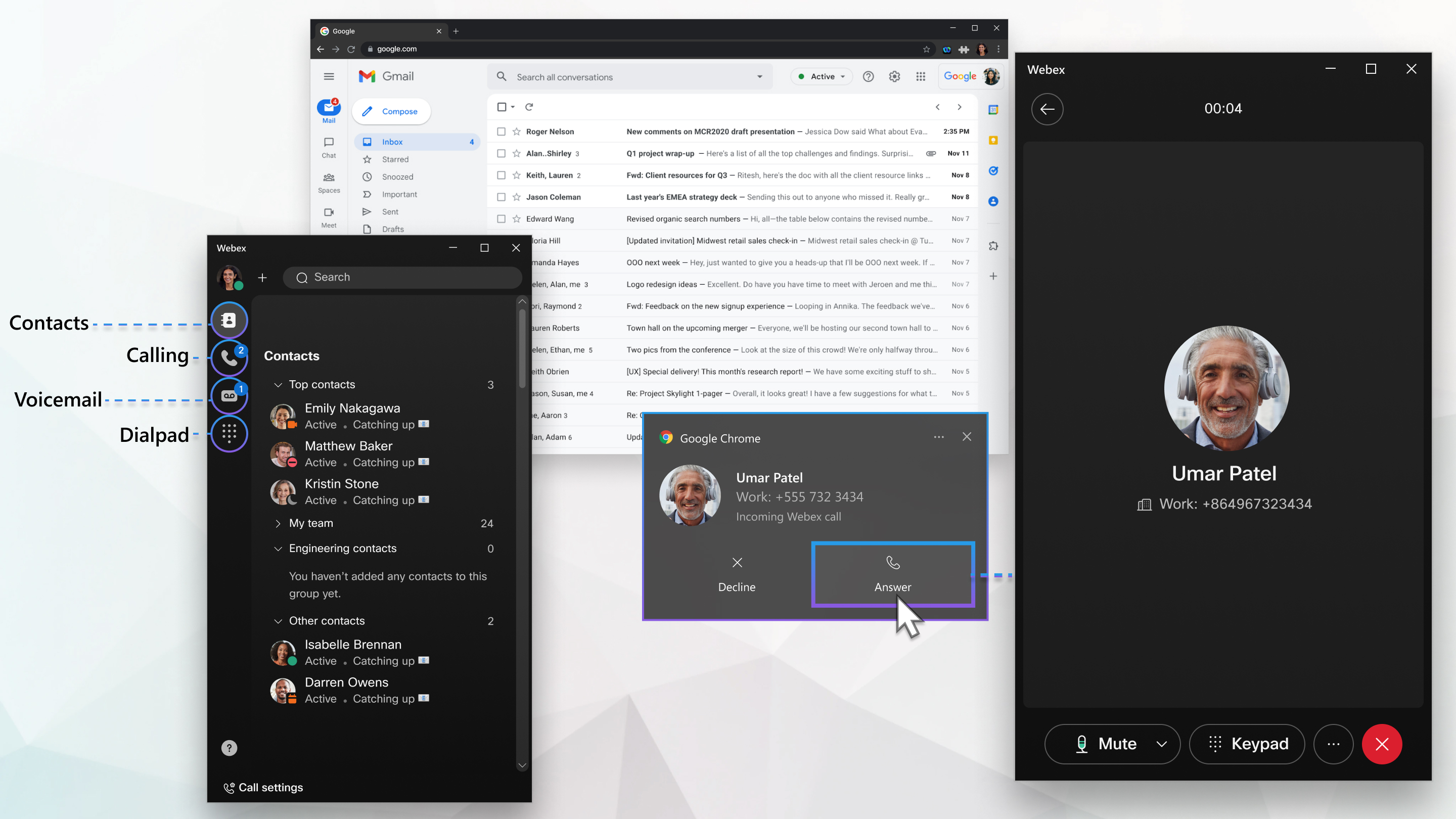Open Google Tasks side panel icon
This screenshot has width=1456, height=819.
tap(993, 171)
